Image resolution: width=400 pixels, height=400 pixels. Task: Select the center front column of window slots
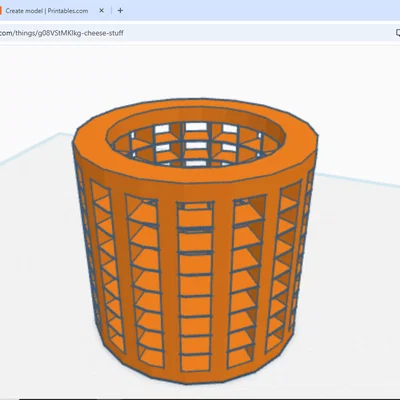[196, 287]
